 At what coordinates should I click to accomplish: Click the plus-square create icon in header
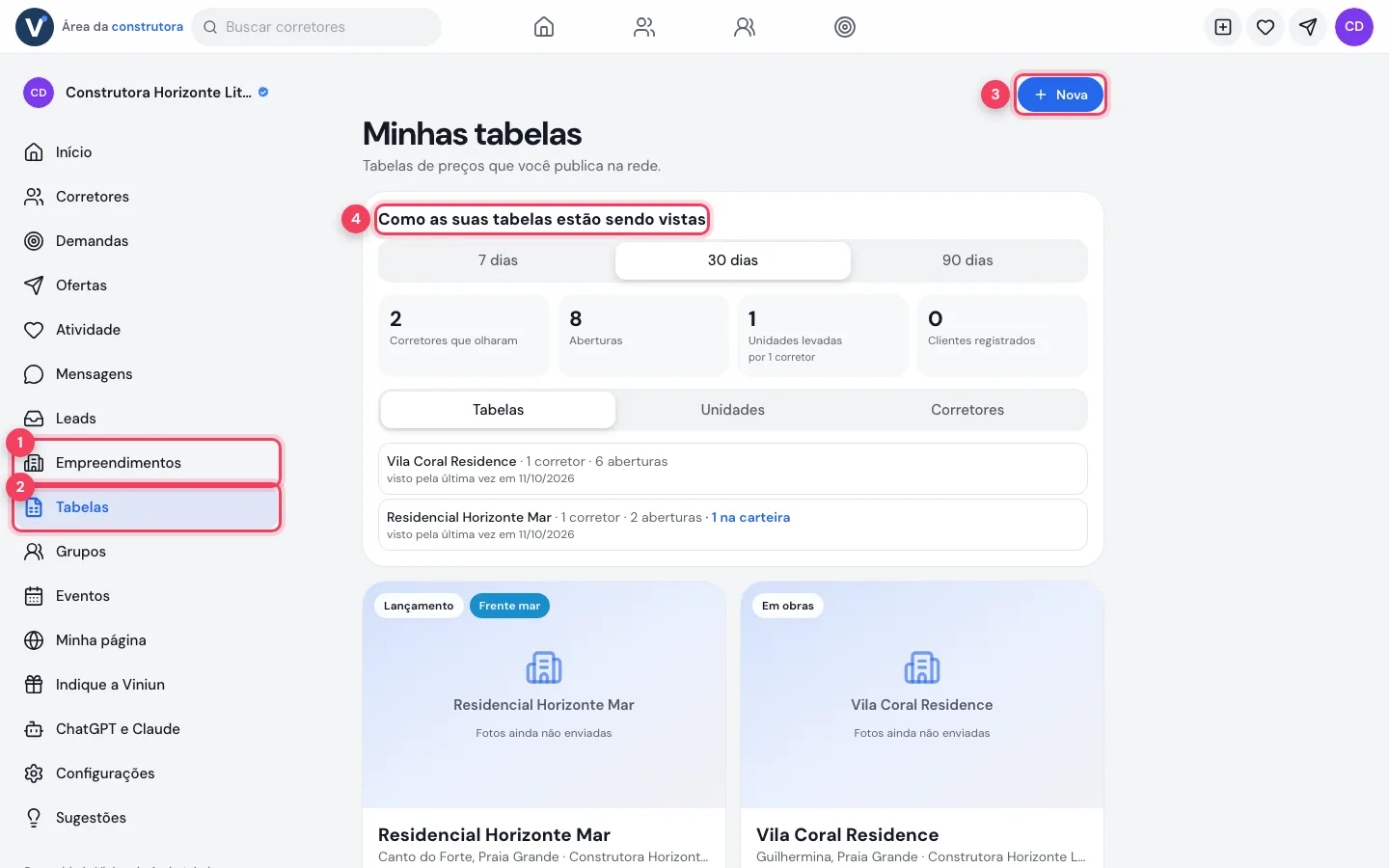(1223, 27)
